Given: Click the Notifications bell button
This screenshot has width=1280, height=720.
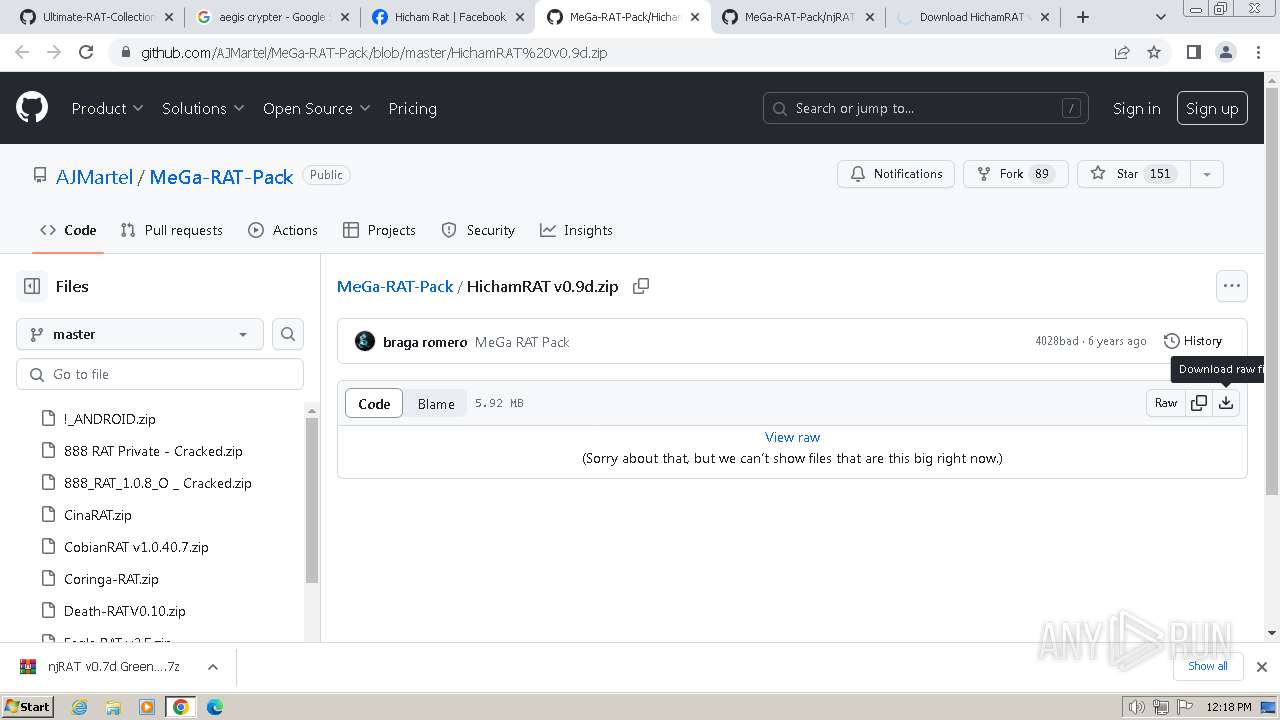Looking at the screenshot, I should click(896, 174).
